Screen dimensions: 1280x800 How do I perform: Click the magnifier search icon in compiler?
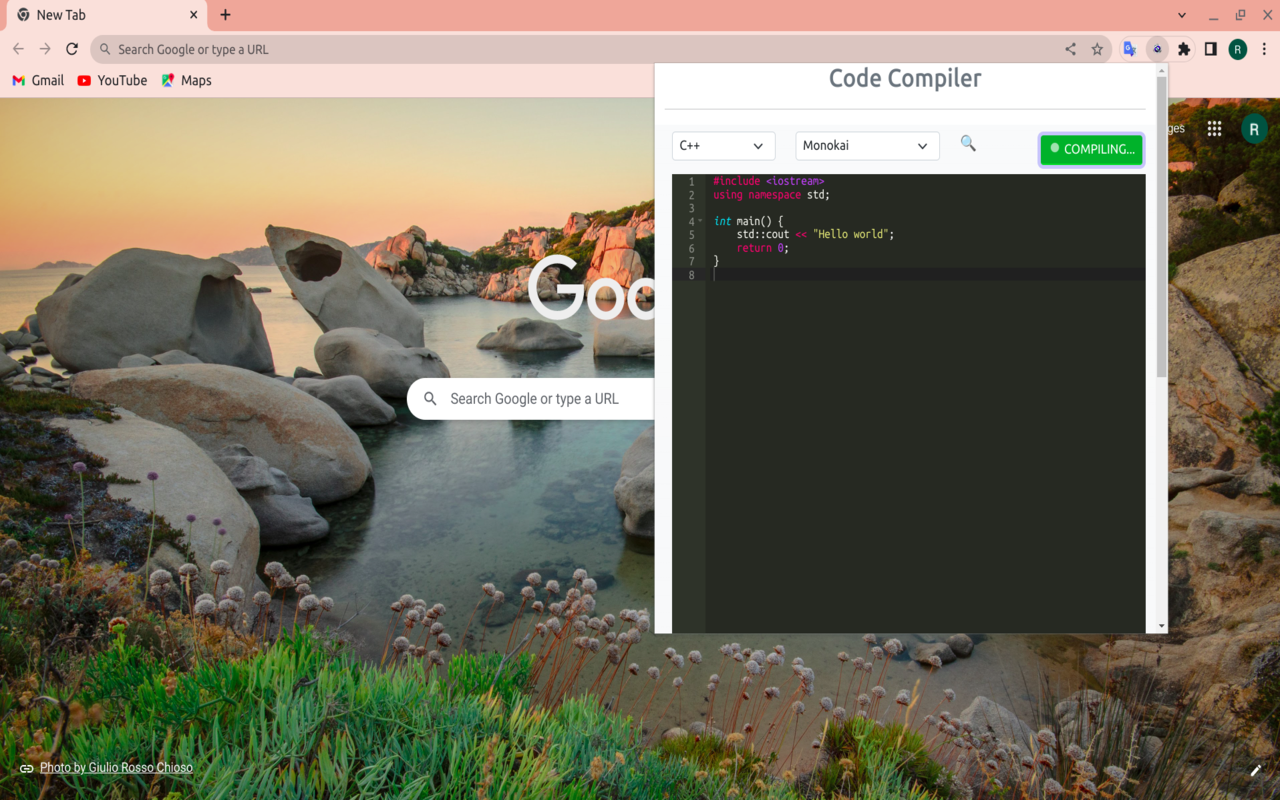[968, 144]
